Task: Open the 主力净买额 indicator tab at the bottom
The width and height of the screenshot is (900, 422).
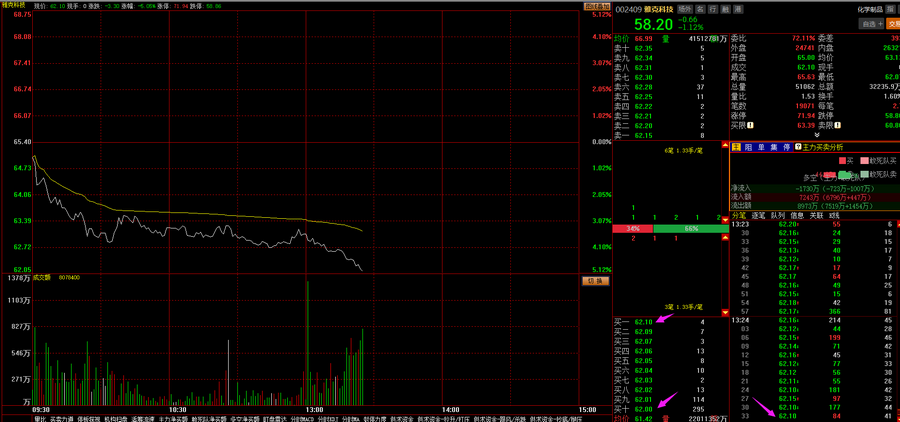Action: point(173,419)
